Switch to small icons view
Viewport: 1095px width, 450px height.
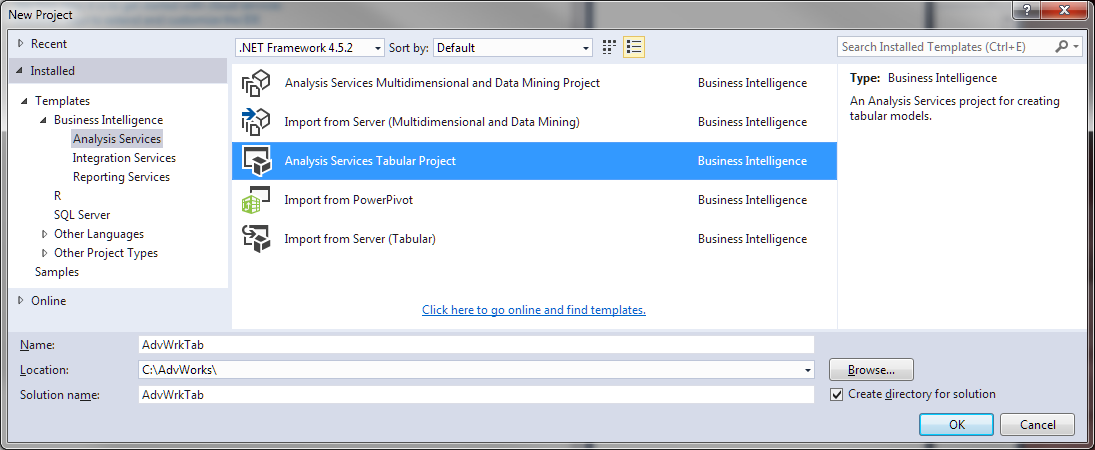(610, 48)
